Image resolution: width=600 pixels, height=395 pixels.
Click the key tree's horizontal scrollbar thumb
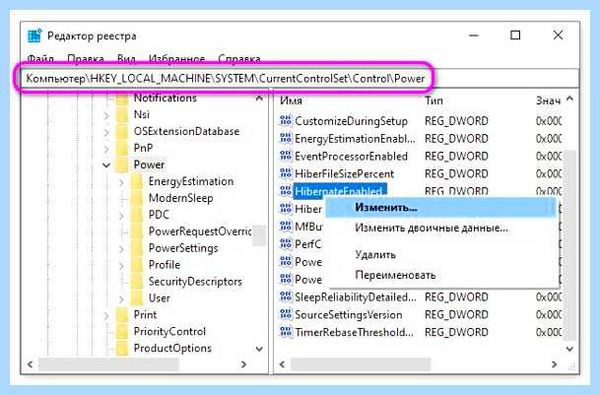pos(109,364)
